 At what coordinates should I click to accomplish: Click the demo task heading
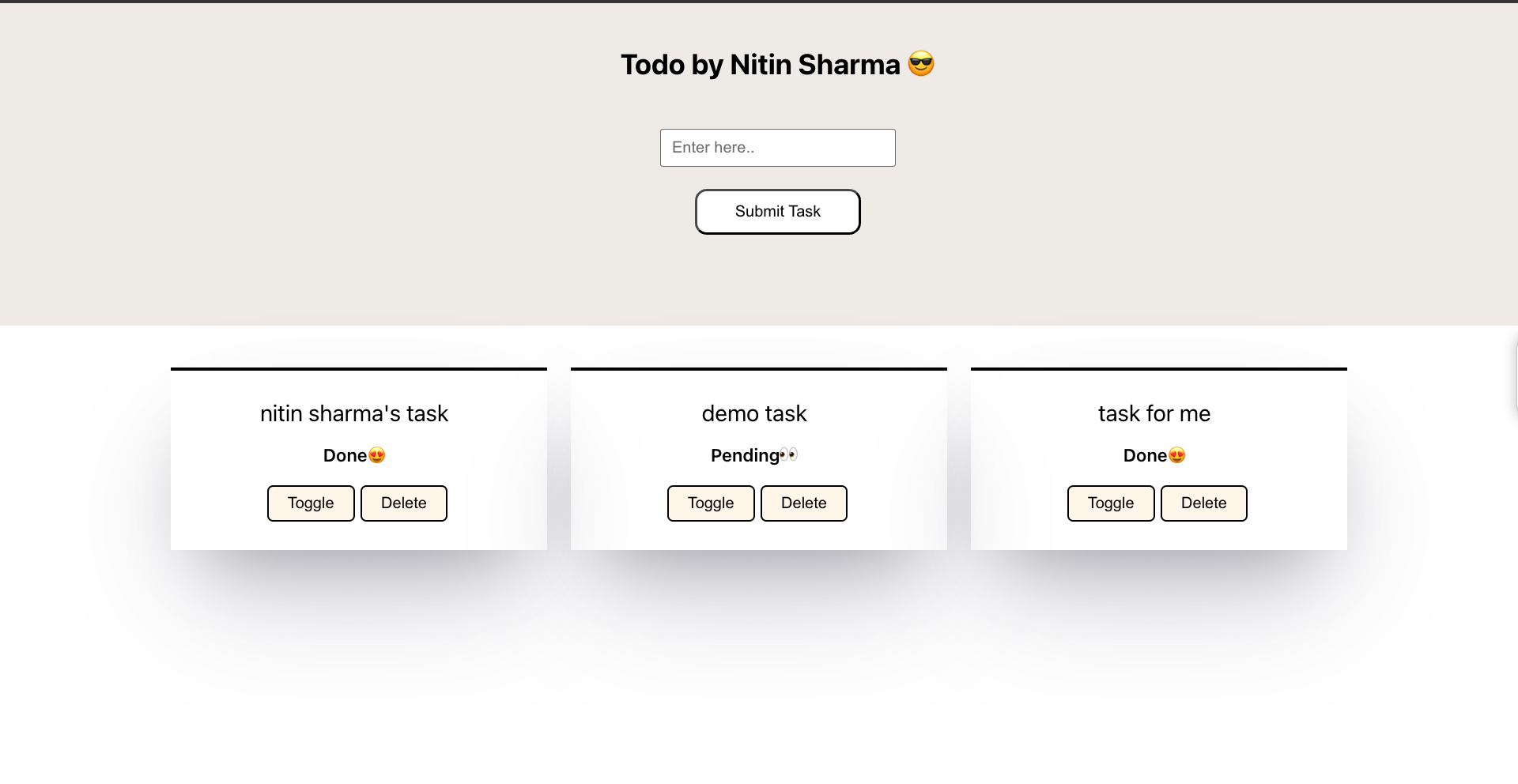coord(754,413)
